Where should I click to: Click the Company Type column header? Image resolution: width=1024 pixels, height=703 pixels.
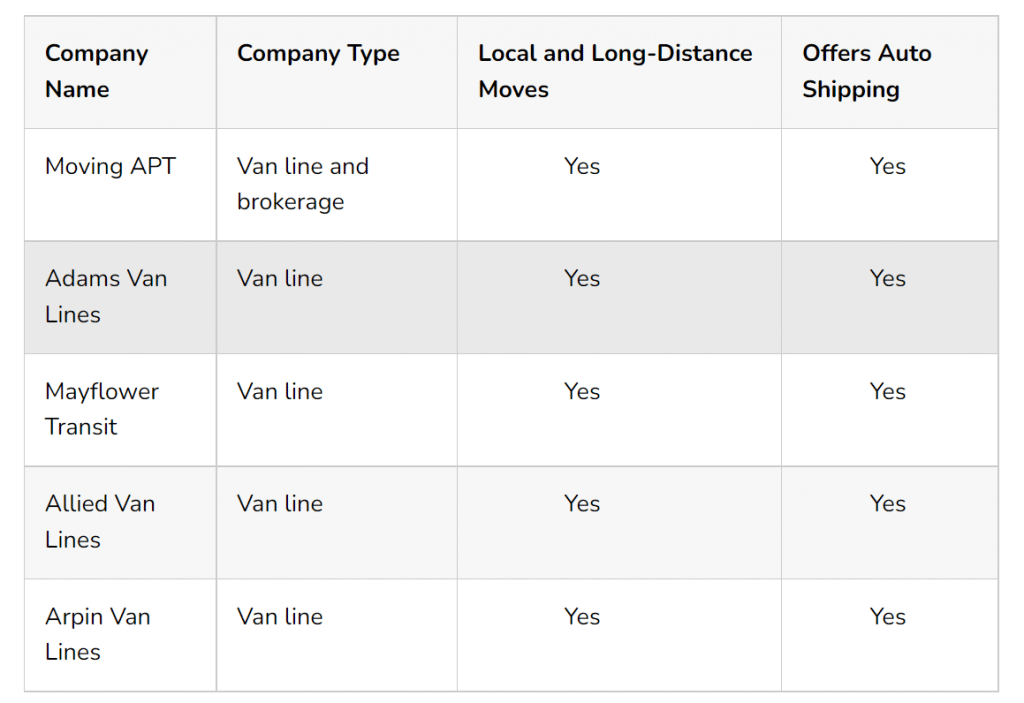(x=336, y=72)
